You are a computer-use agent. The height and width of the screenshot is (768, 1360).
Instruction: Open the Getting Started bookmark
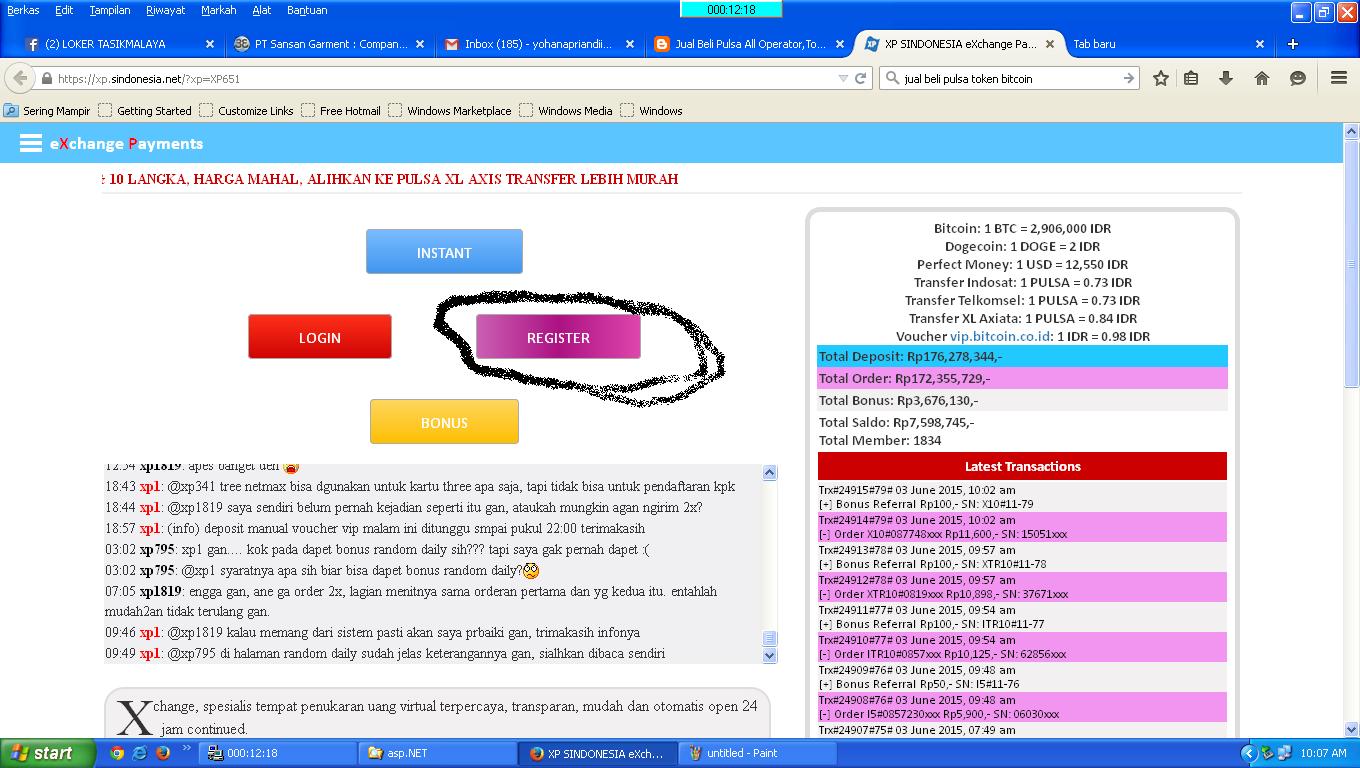point(145,111)
